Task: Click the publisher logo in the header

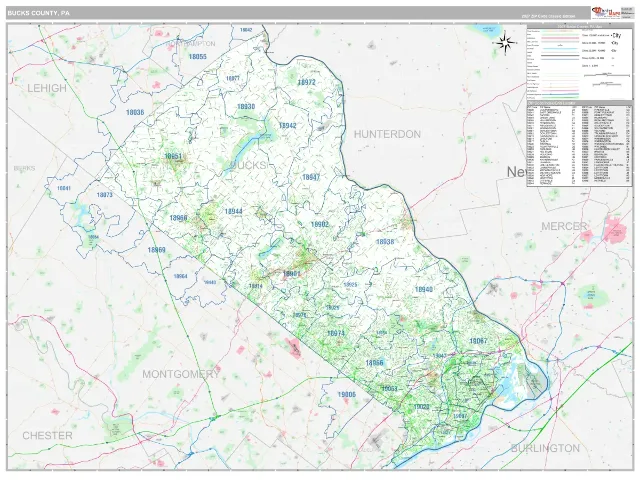Action: 605,12
